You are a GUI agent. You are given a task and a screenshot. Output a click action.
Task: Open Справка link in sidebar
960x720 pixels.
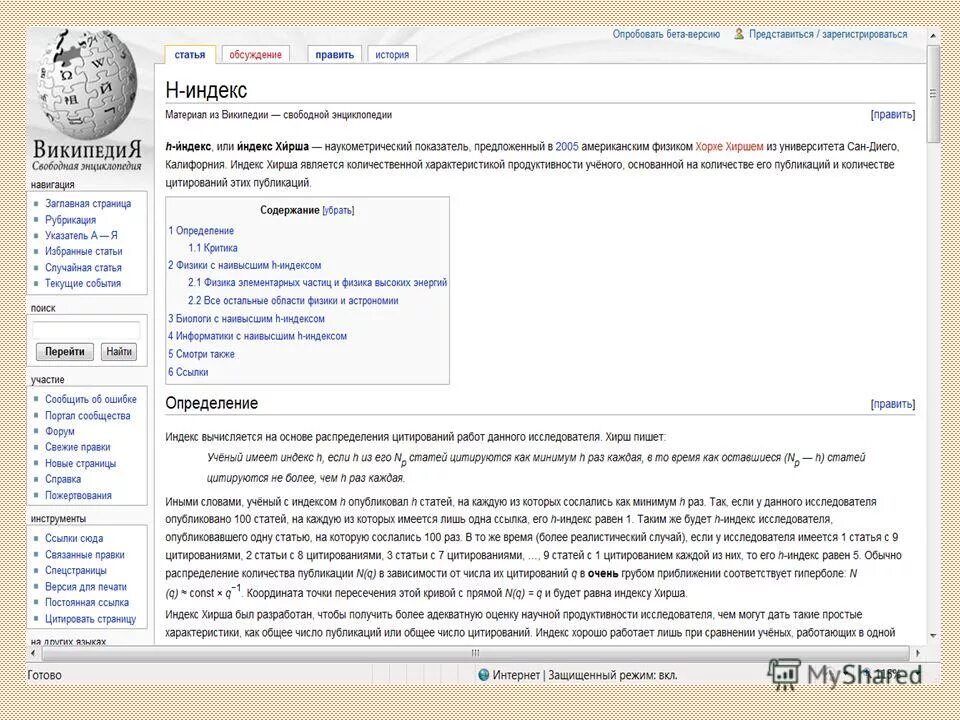62,479
